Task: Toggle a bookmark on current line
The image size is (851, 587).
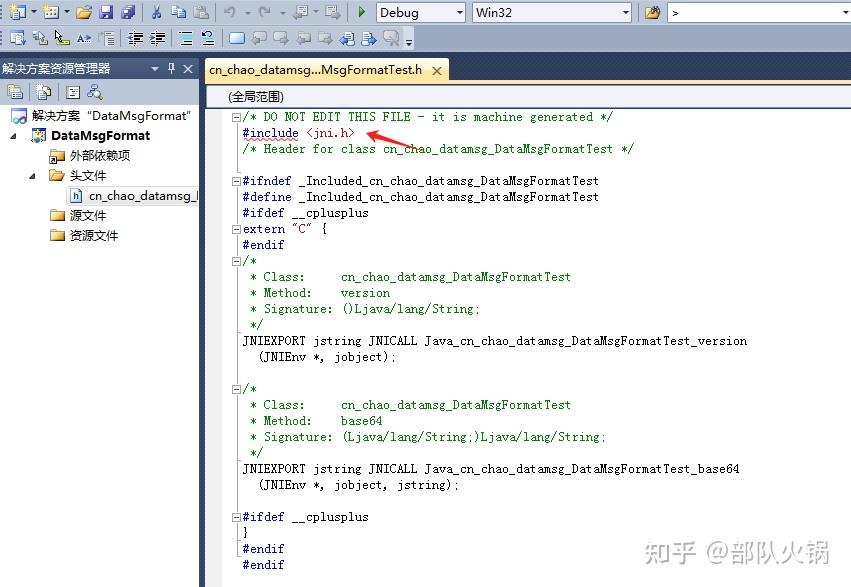Action: (x=235, y=37)
